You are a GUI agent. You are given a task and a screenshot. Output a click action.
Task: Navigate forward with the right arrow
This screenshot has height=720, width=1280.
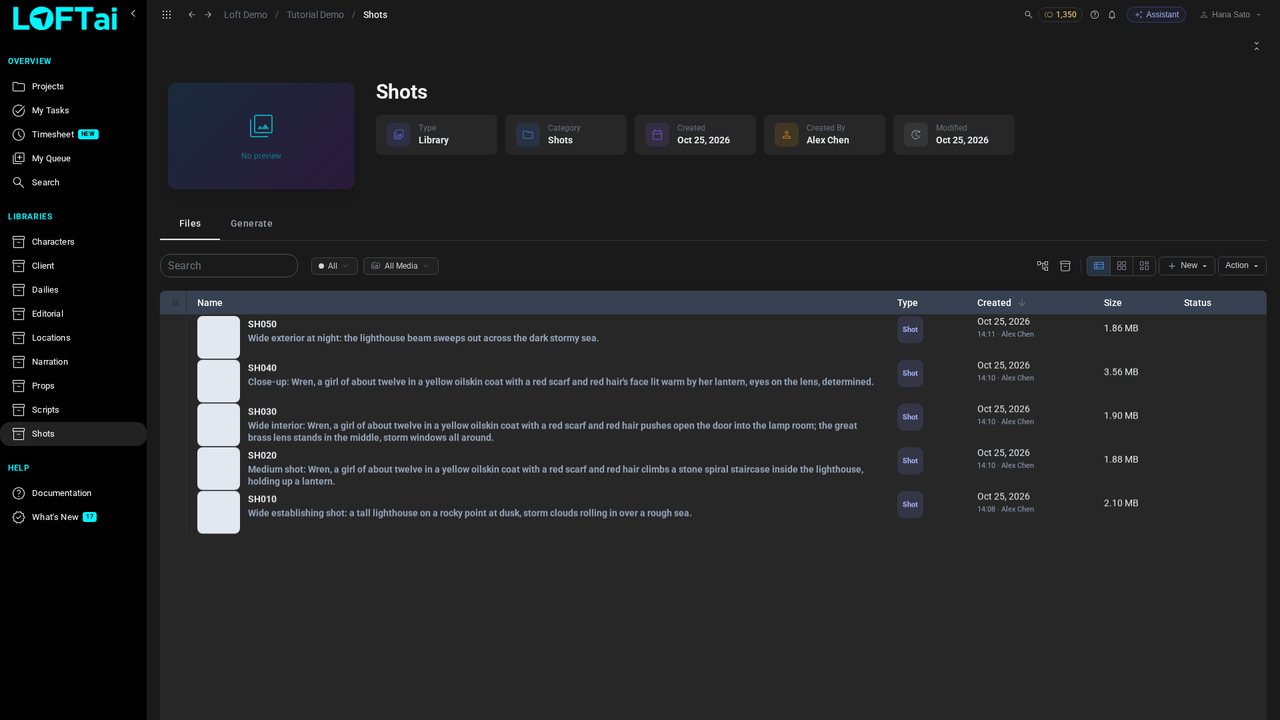[x=208, y=15]
